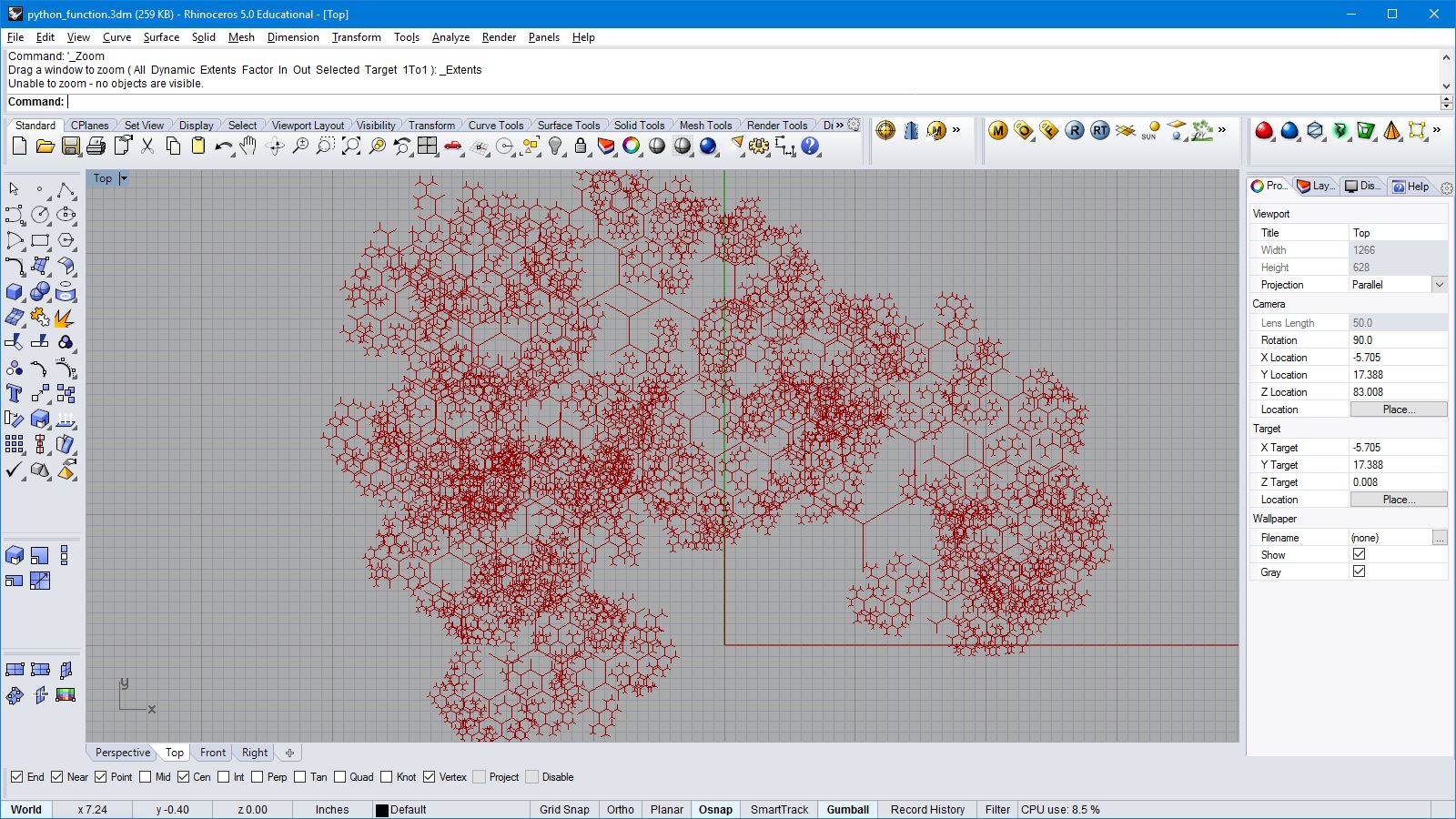Click the Rectangle drawing tool
The image size is (1456, 819).
[x=40, y=241]
